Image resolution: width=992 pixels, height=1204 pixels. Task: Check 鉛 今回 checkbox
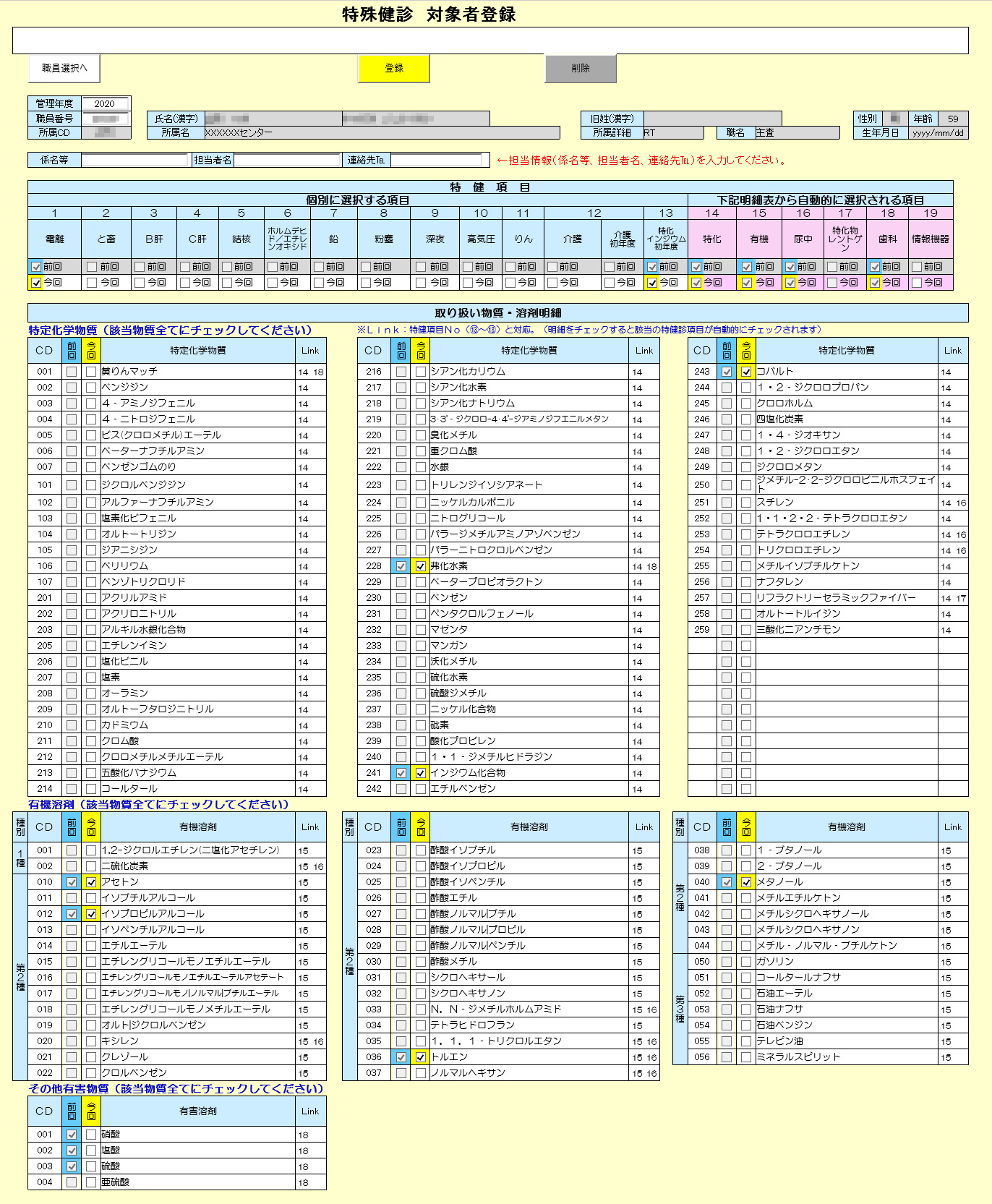click(319, 283)
